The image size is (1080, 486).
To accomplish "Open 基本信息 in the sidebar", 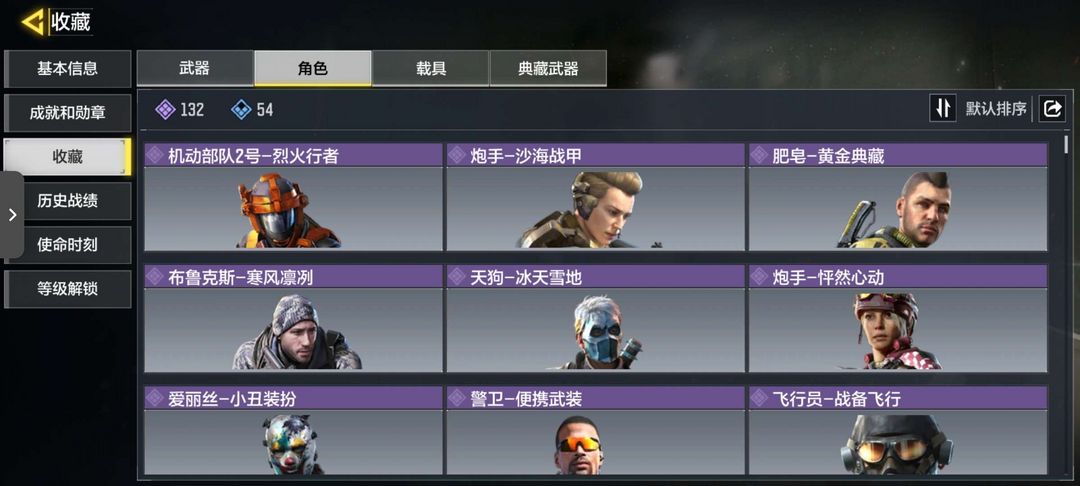I will 68,69.
